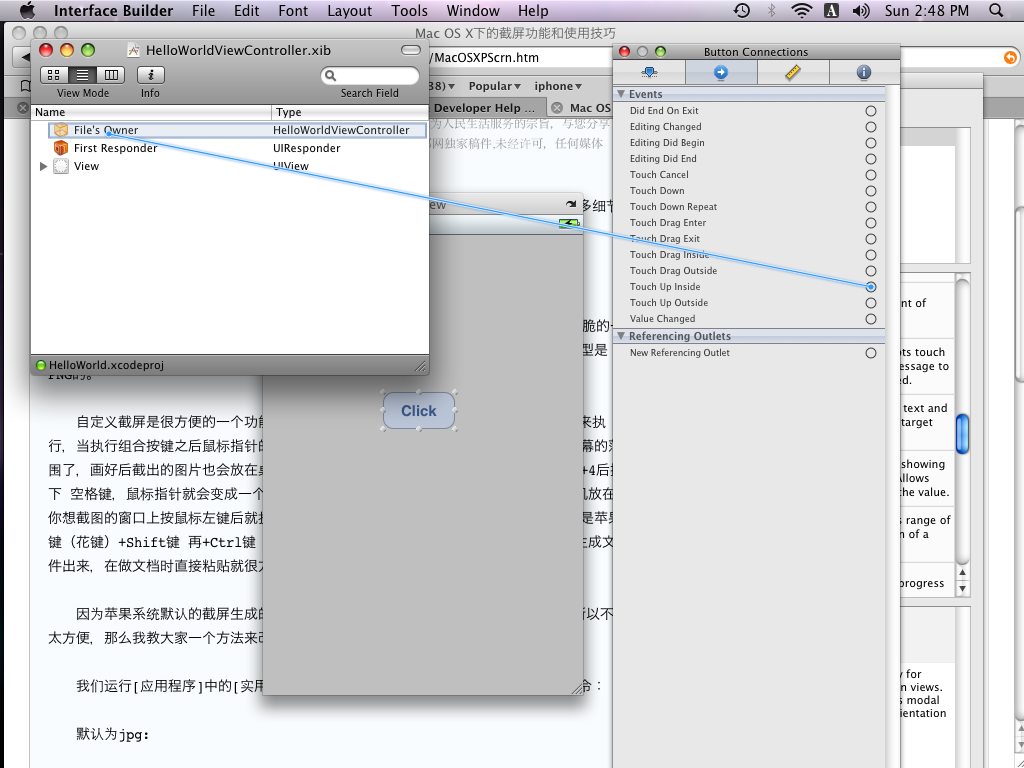Image resolution: width=1024 pixels, height=768 pixels.
Task: Click rotate arrow icon in View window title bar
Action: [571, 204]
